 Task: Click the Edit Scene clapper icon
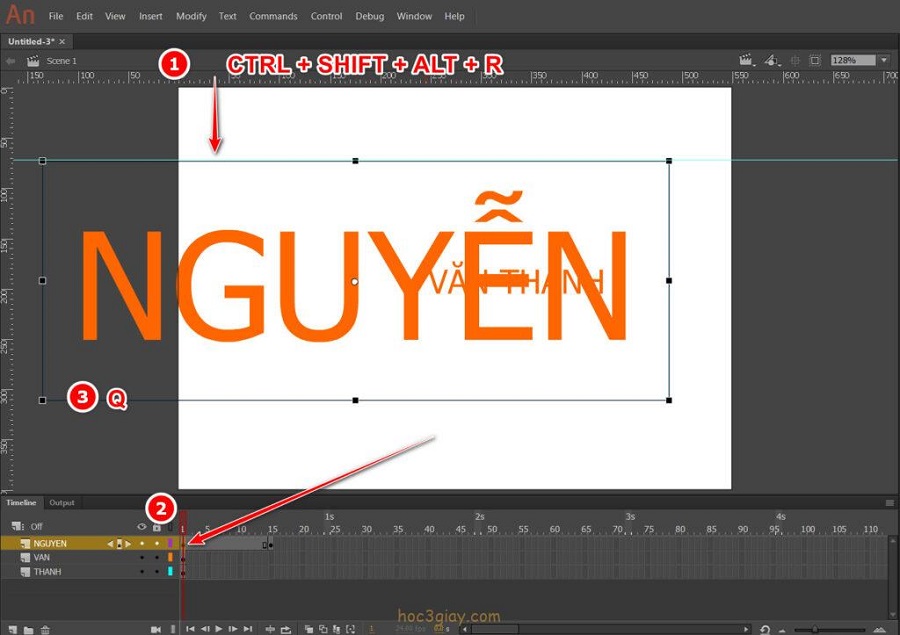coord(745,61)
